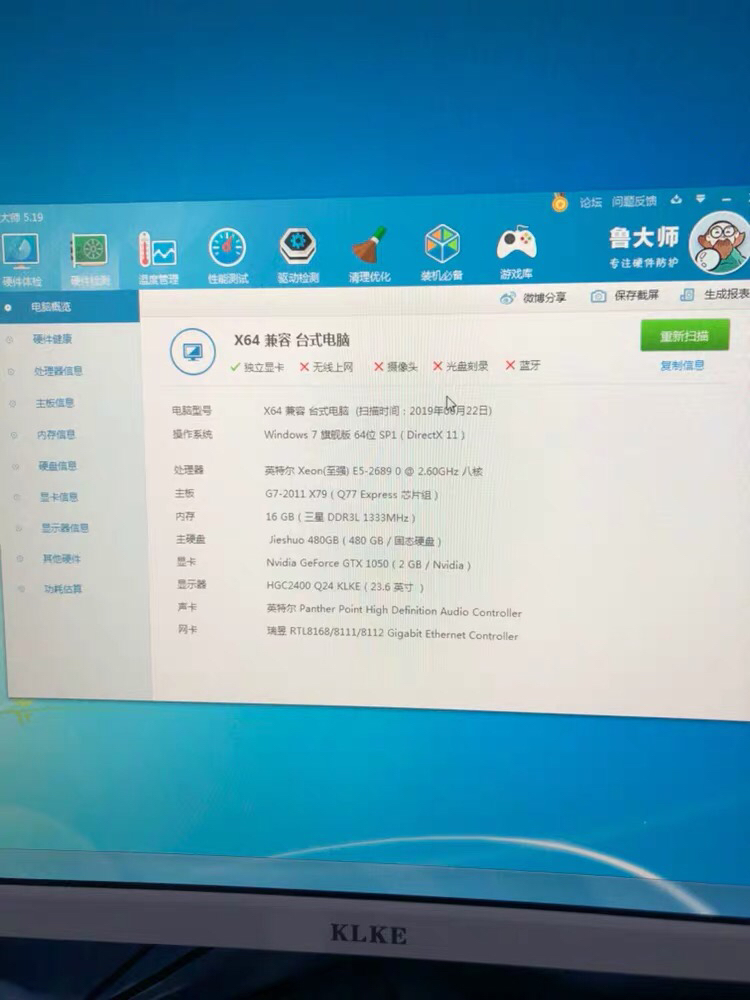Viewport: 750px width, 1000px height.
Task: Open the title bar dropdown menu arrow
Action: [x=701, y=199]
